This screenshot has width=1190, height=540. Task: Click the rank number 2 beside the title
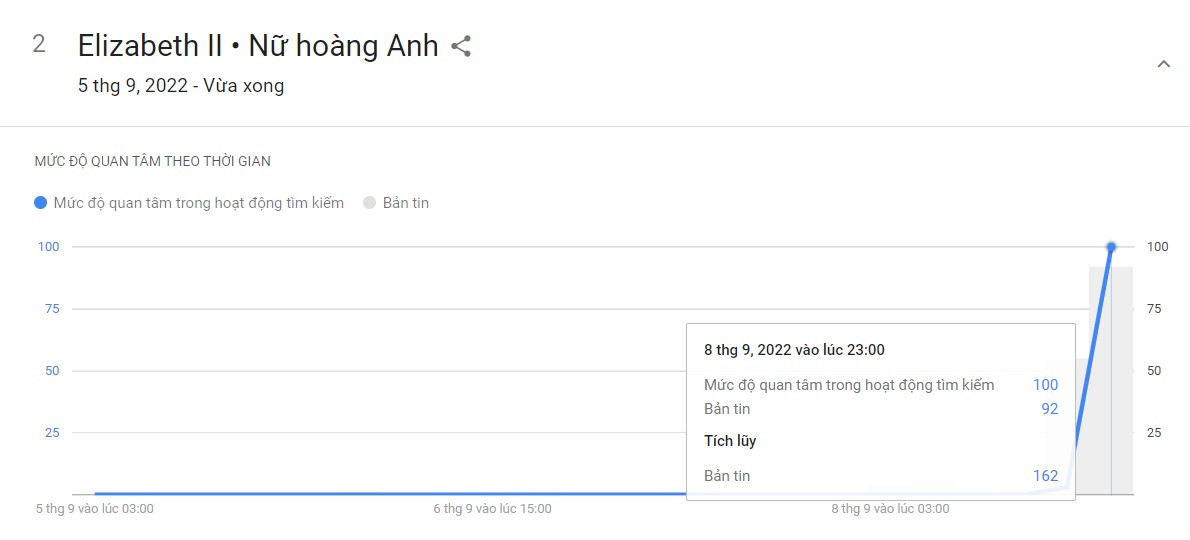click(39, 44)
